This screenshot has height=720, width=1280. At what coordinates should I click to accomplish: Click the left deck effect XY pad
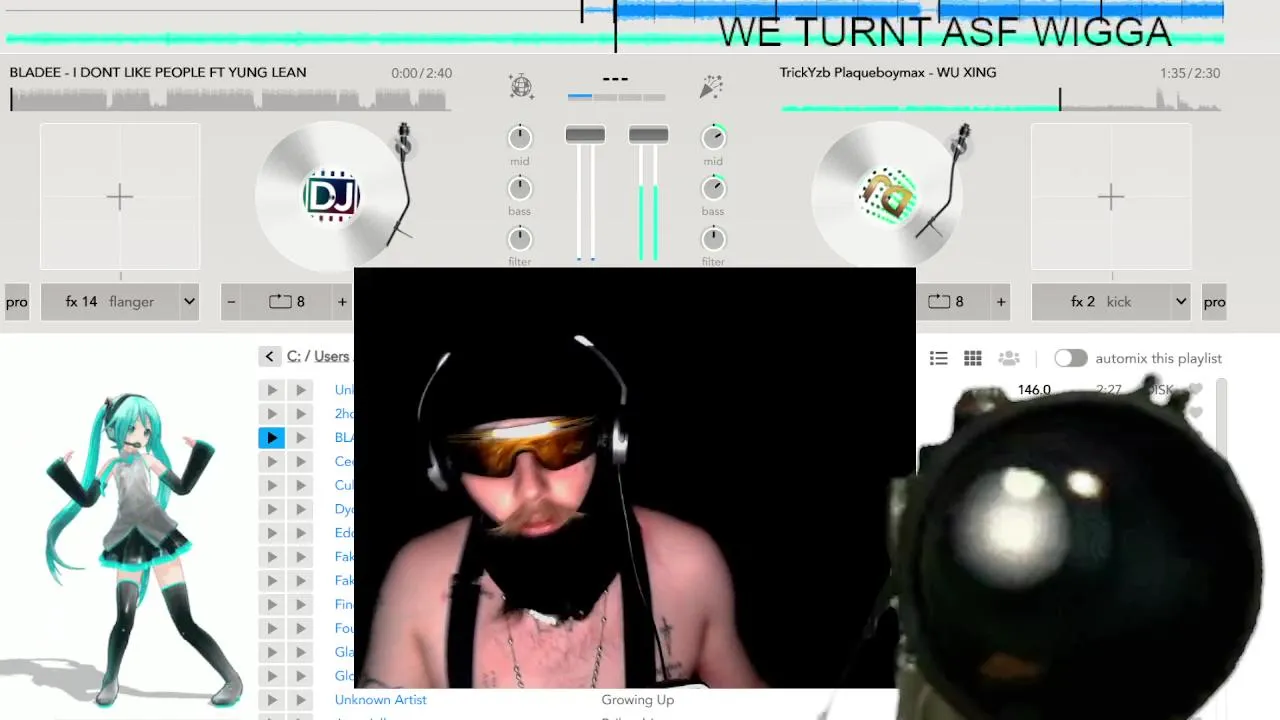click(120, 196)
